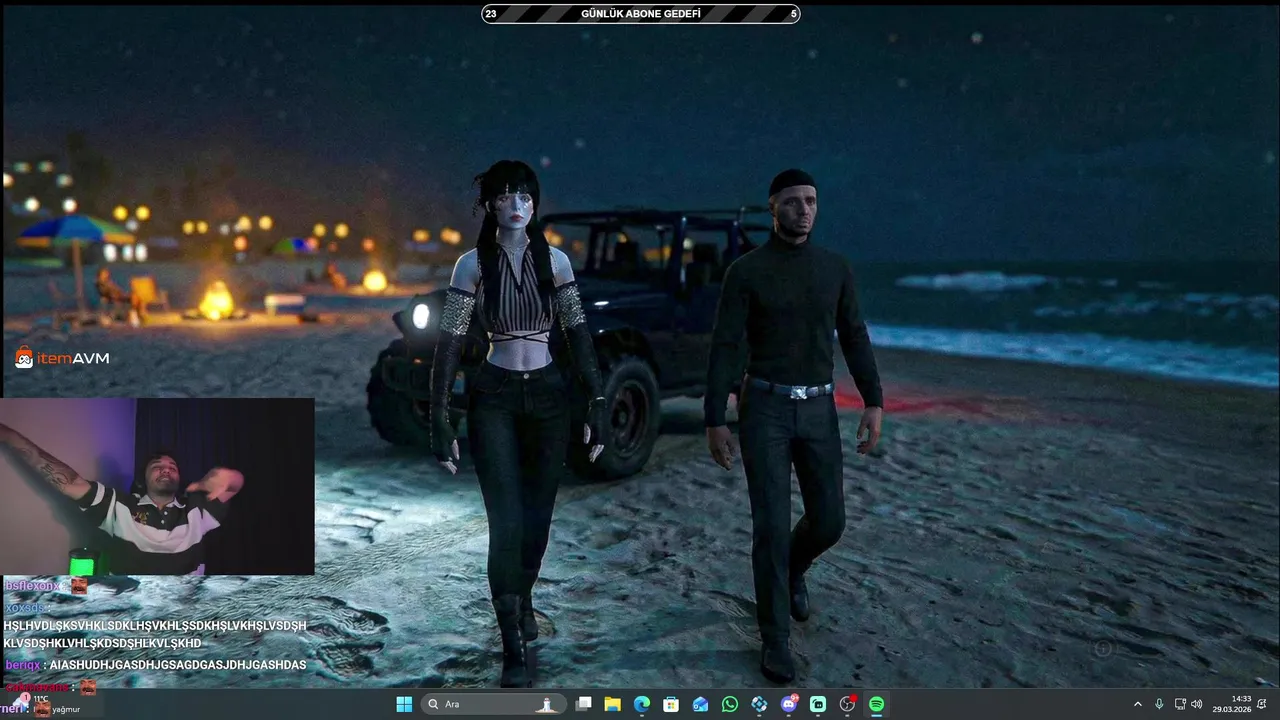Click the GÜNLÜK ABONE GEDEFİ goal bar

tap(641, 14)
